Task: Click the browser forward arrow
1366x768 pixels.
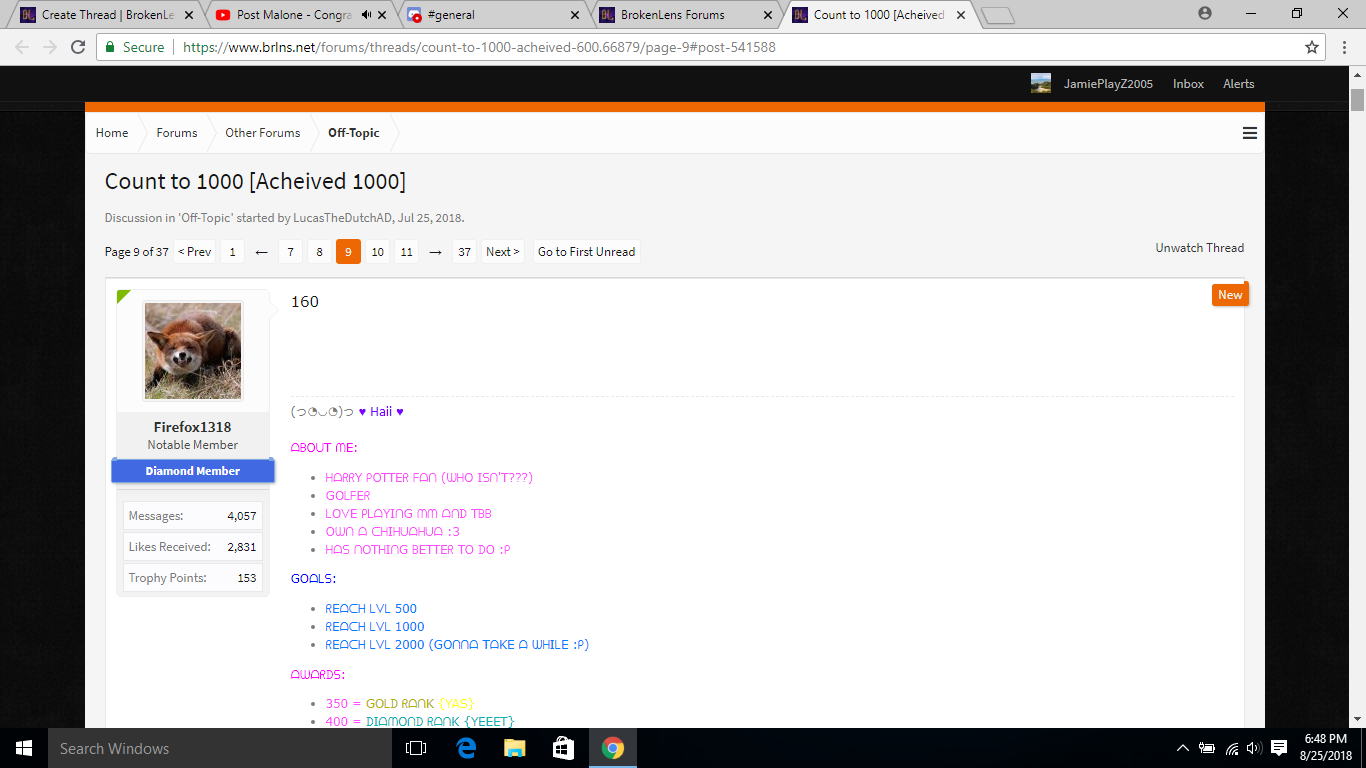Action: (50, 47)
